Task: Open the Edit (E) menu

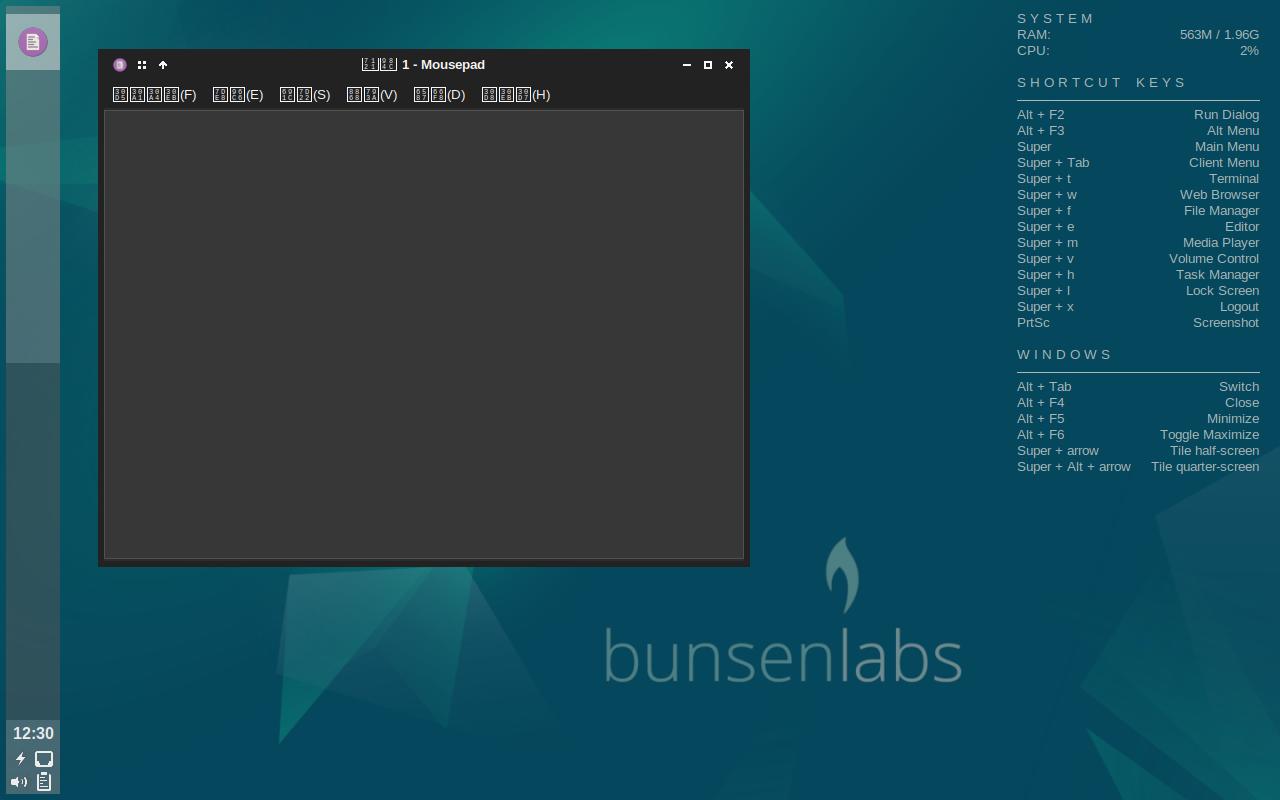Action: click(x=238, y=95)
